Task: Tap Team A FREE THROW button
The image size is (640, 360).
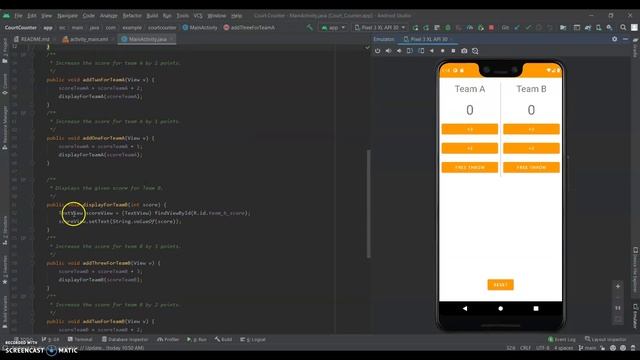Action: click(x=470, y=167)
